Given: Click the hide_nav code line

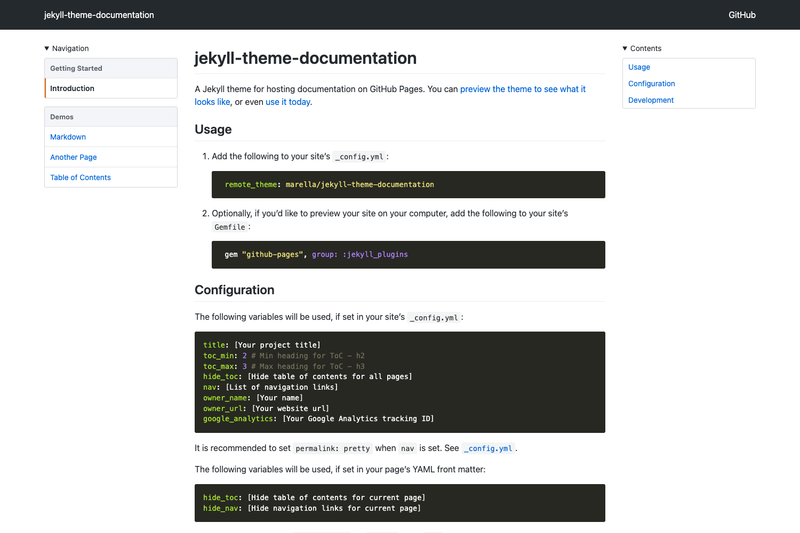Looking at the screenshot, I should click(312, 509).
